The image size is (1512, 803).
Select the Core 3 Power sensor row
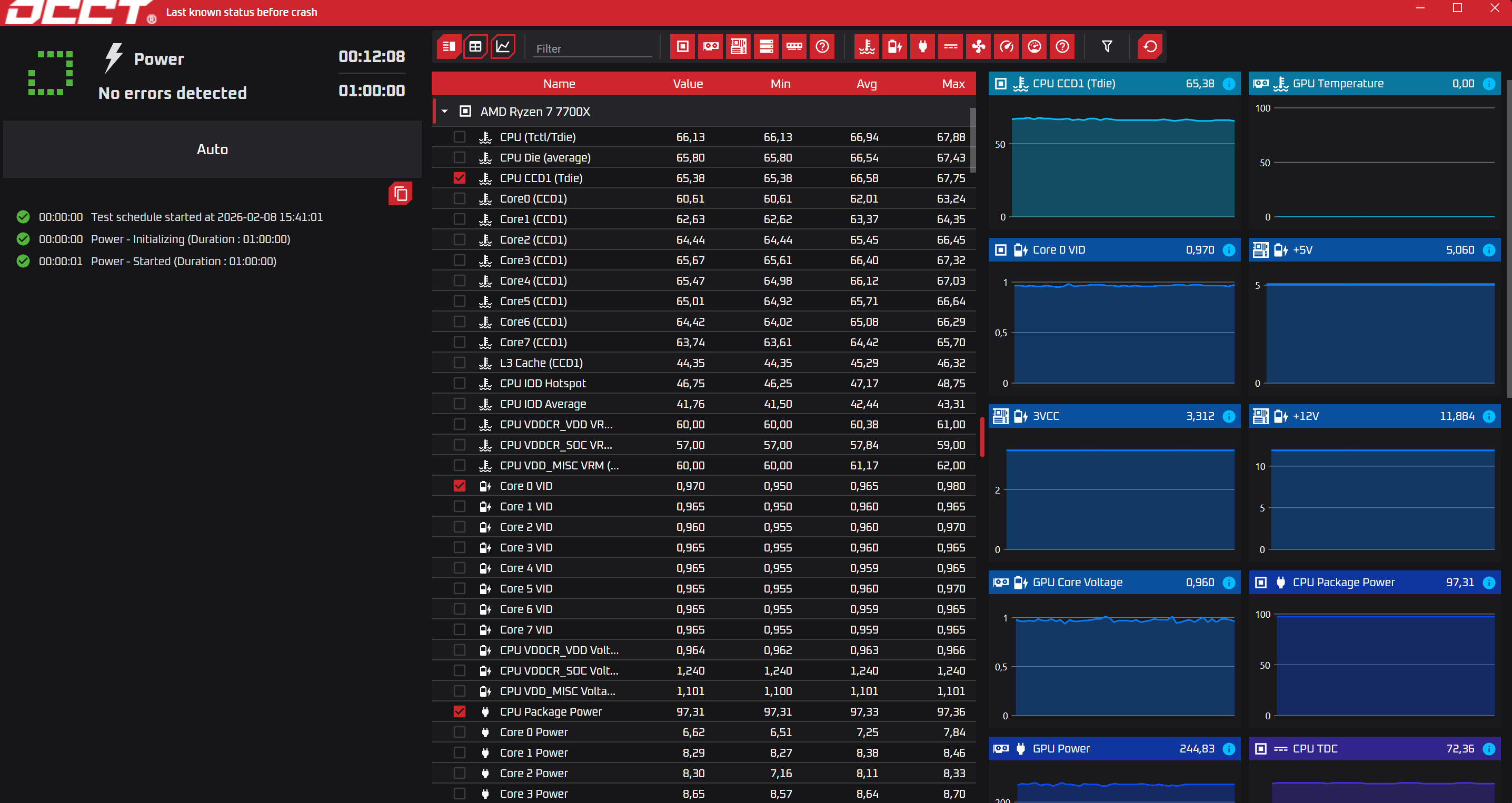coord(704,794)
